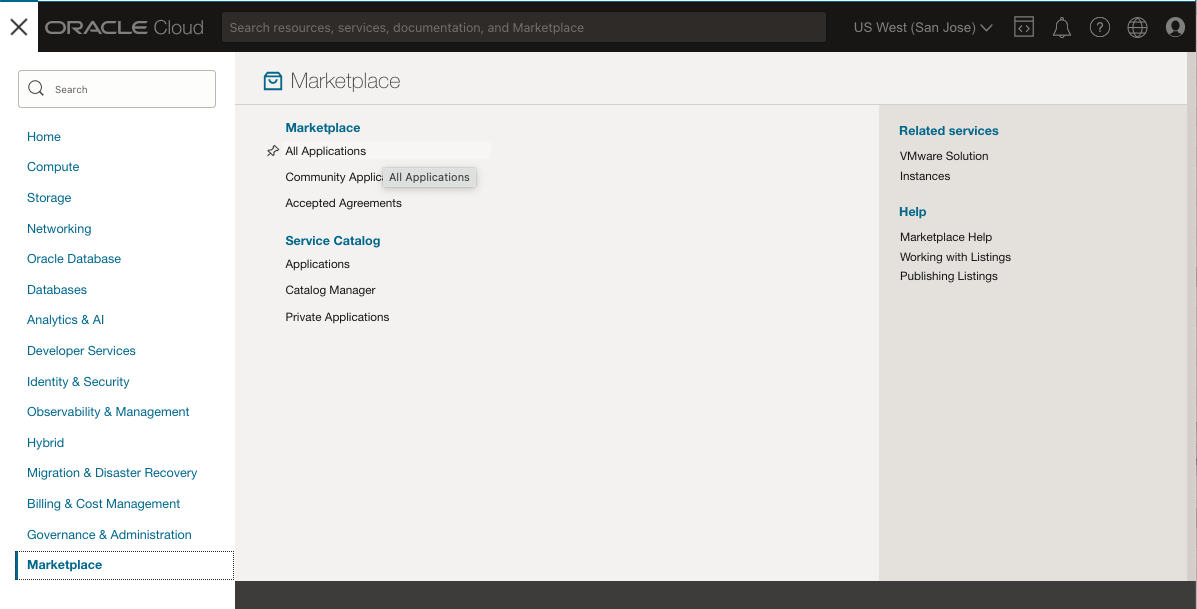
Task: Open Identity & Security menu category
Action: [78, 382]
